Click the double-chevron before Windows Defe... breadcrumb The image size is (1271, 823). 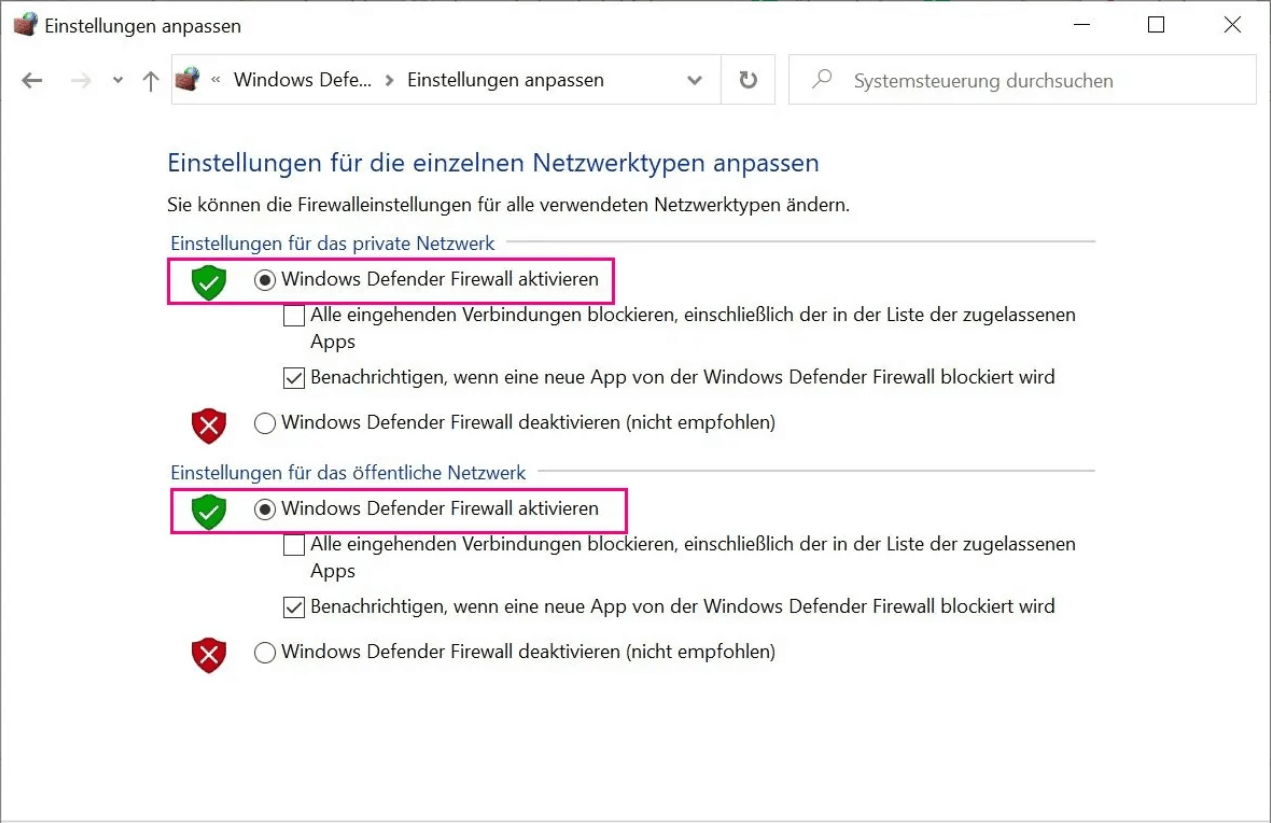[x=218, y=79]
